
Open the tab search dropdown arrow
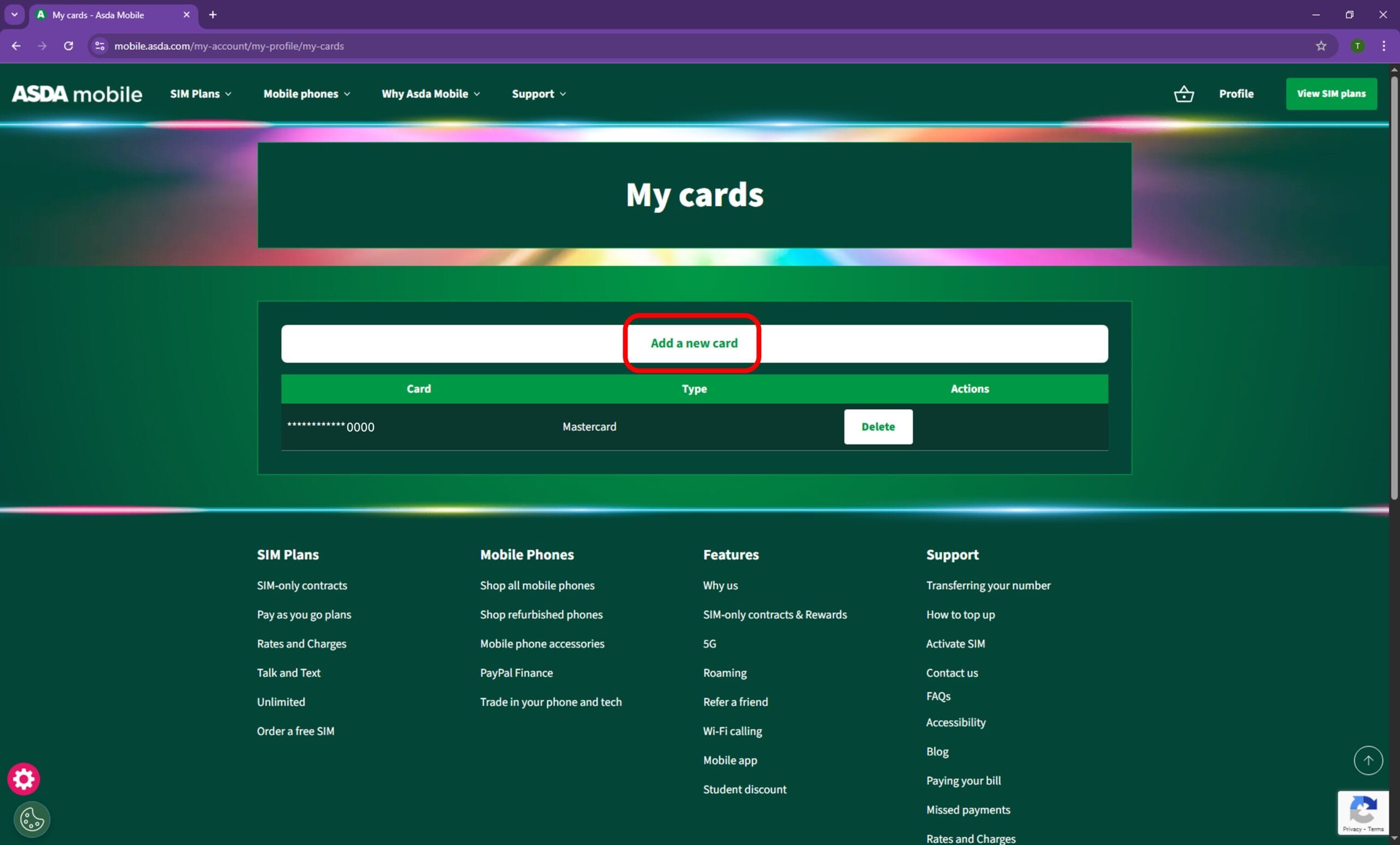(x=15, y=15)
